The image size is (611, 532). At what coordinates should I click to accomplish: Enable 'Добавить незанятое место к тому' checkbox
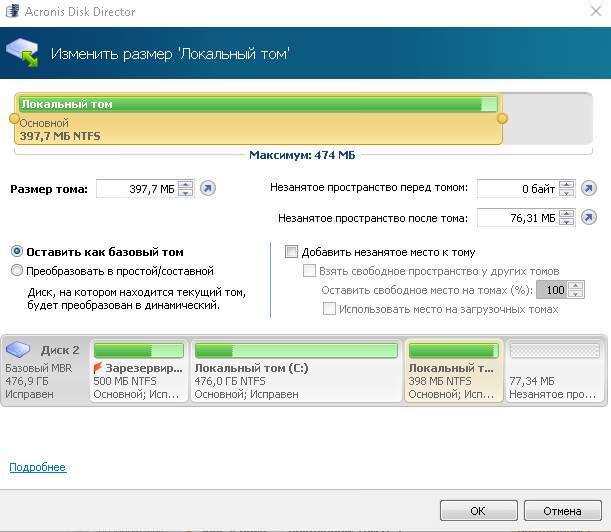291,251
